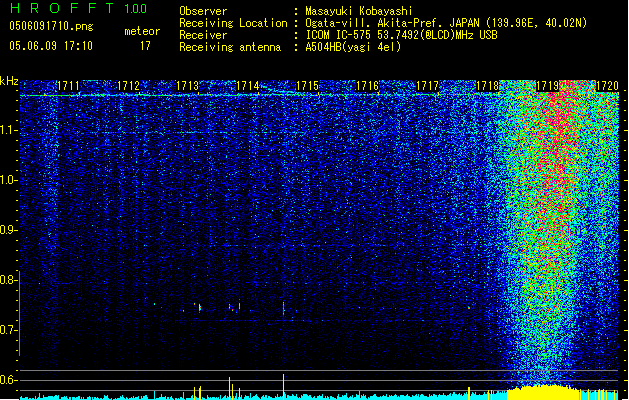This screenshot has width=629, height=400.
Task: Click the tallest yellow spike in bottom graph
Action: (x=284, y=386)
